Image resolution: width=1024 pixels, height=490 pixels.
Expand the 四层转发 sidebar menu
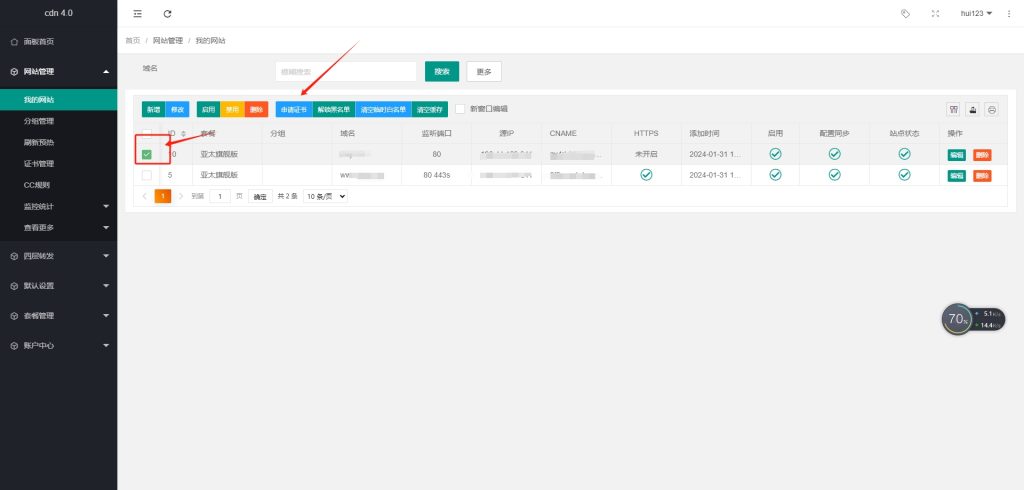coord(58,255)
